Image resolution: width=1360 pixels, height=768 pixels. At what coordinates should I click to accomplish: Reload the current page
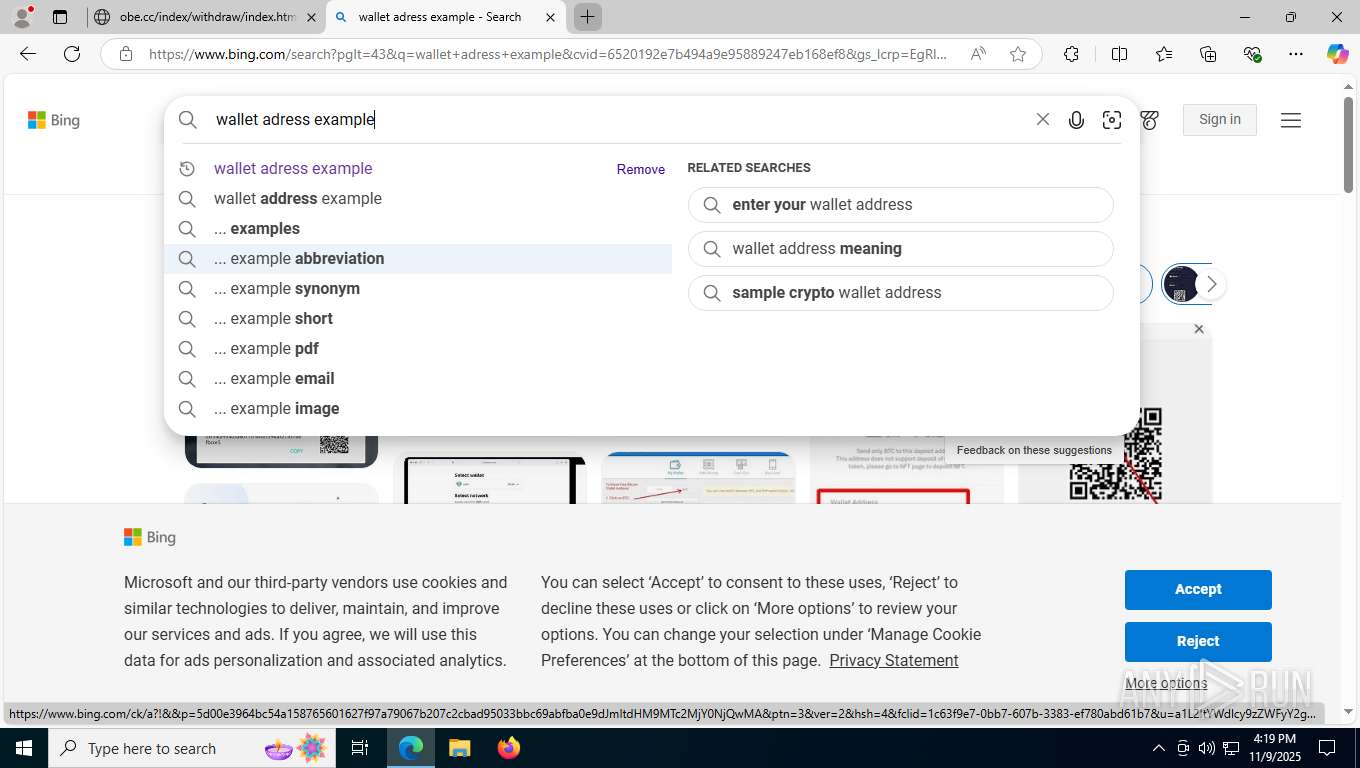(72, 54)
